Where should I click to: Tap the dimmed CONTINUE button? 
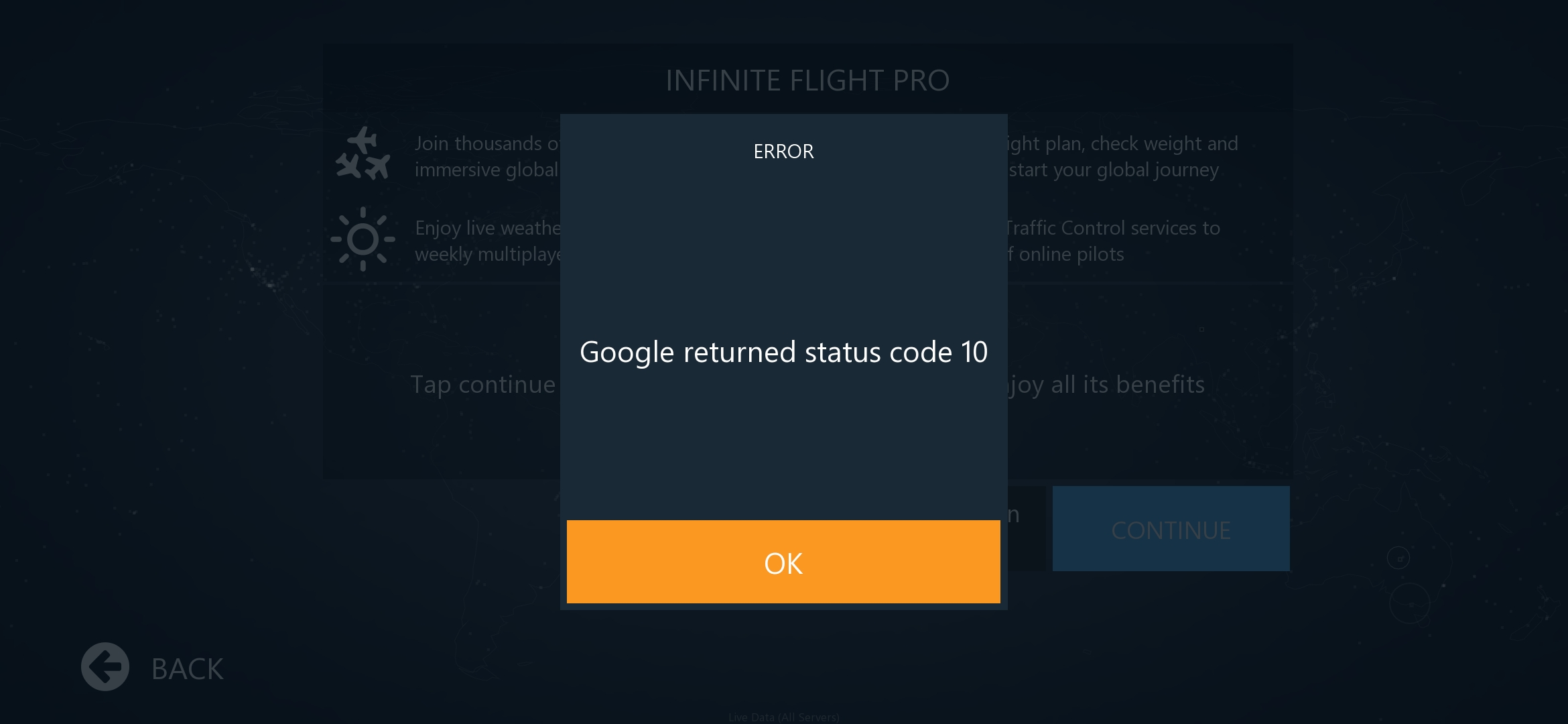tap(1171, 529)
